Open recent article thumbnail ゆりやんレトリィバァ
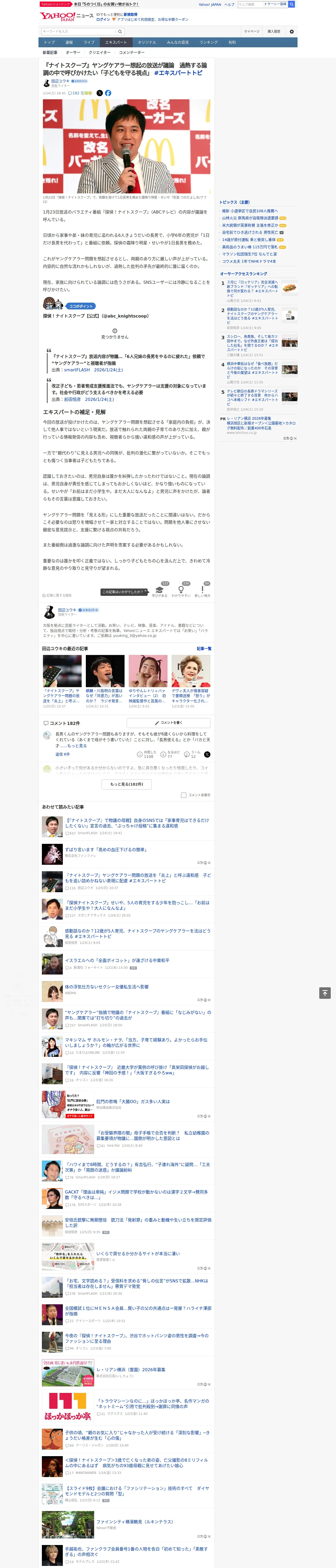 tap(148, 671)
